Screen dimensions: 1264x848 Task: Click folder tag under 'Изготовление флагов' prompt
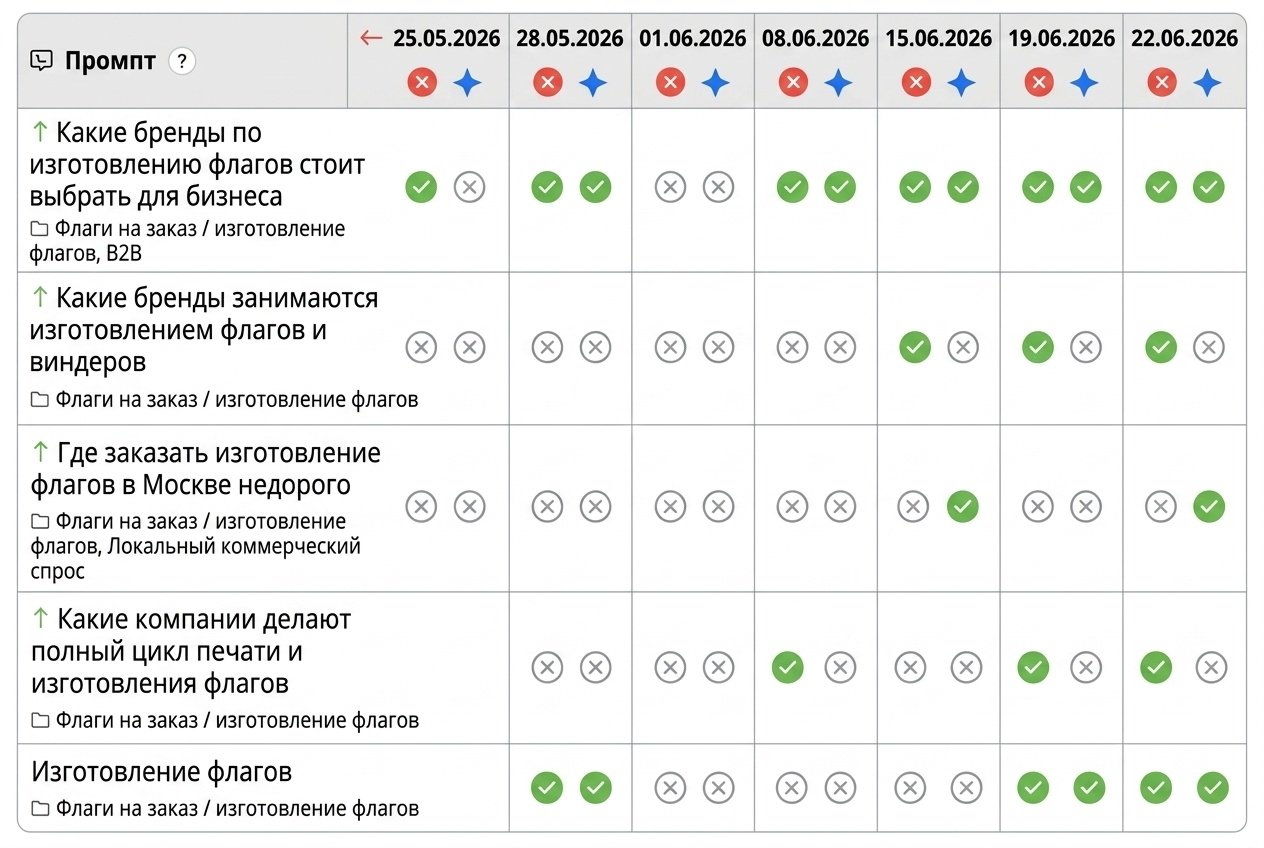pyautogui.click(x=225, y=808)
